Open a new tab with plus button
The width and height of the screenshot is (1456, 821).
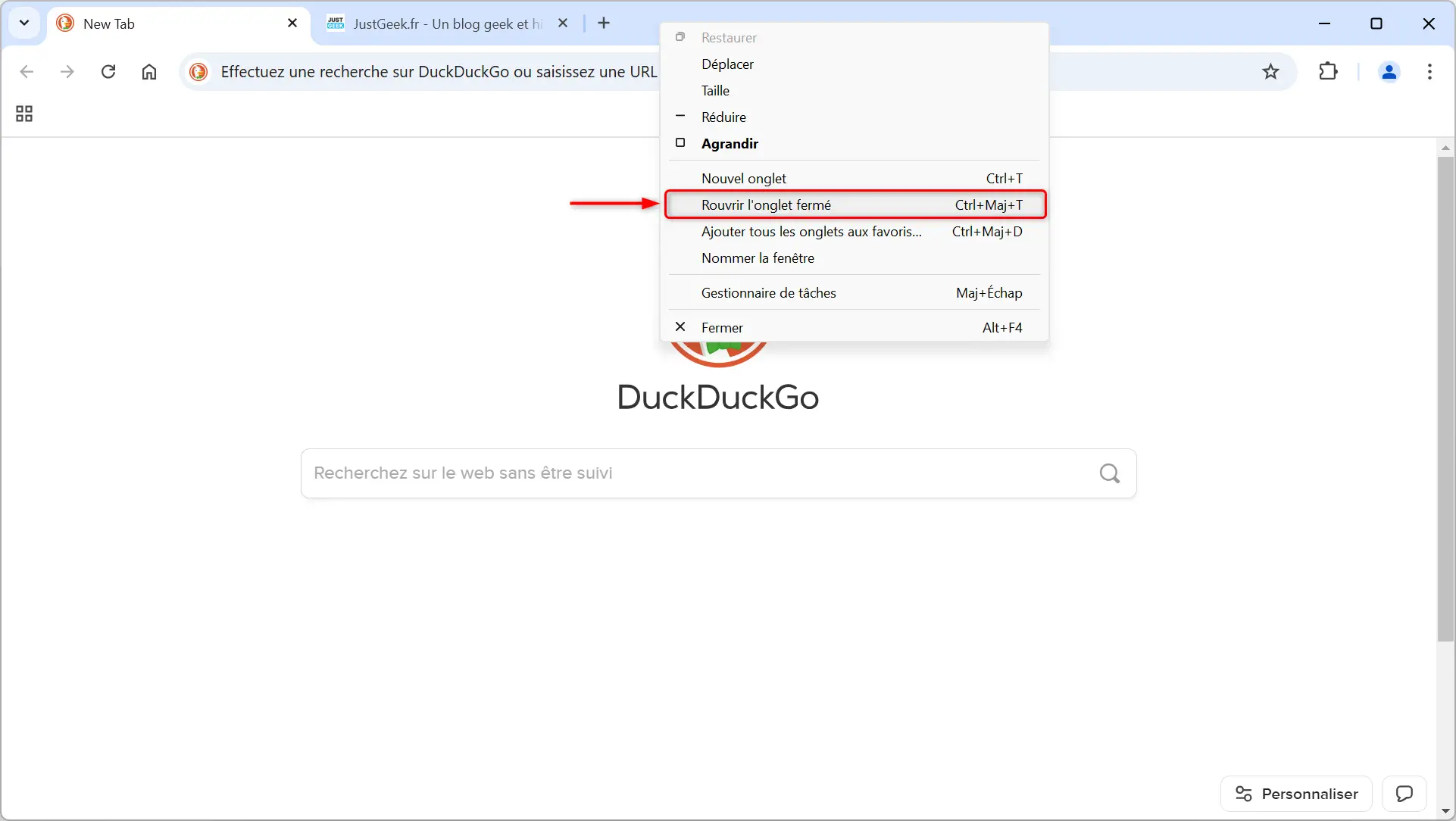(x=604, y=23)
